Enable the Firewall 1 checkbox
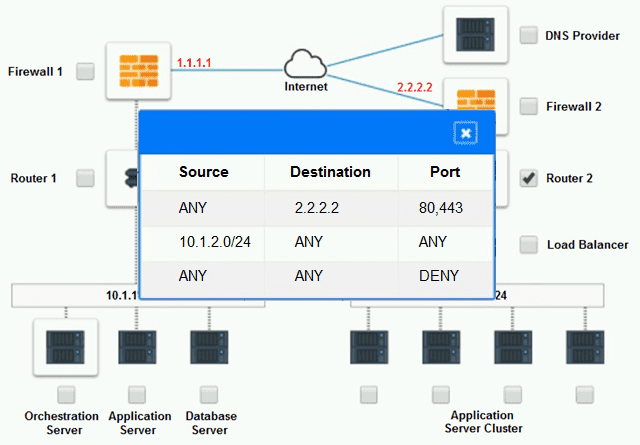The height and width of the screenshot is (445, 640). pyautogui.click(x=86, y=71)
